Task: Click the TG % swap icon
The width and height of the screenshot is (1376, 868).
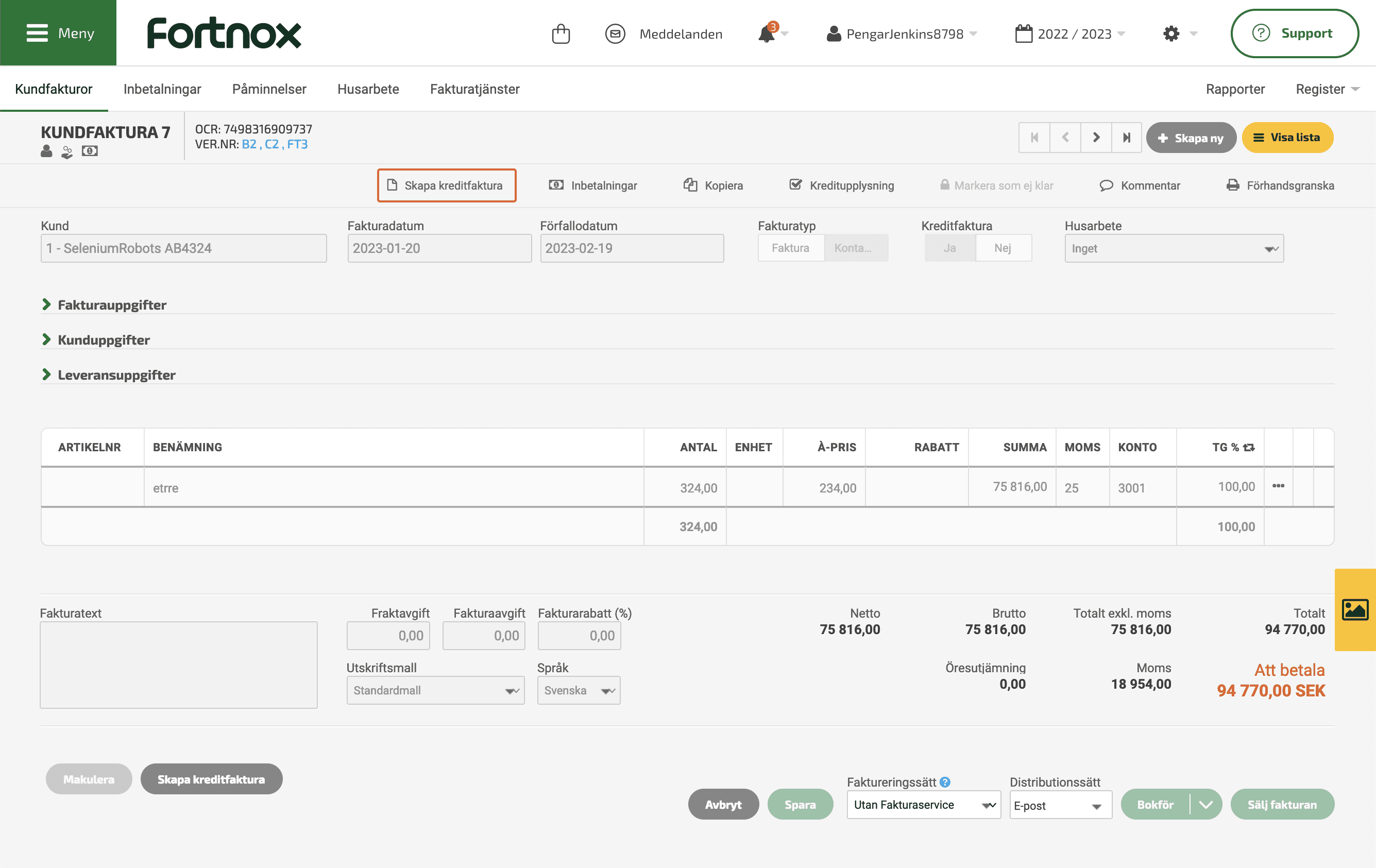Action: pyautogui.click(x=1249, y=448)
